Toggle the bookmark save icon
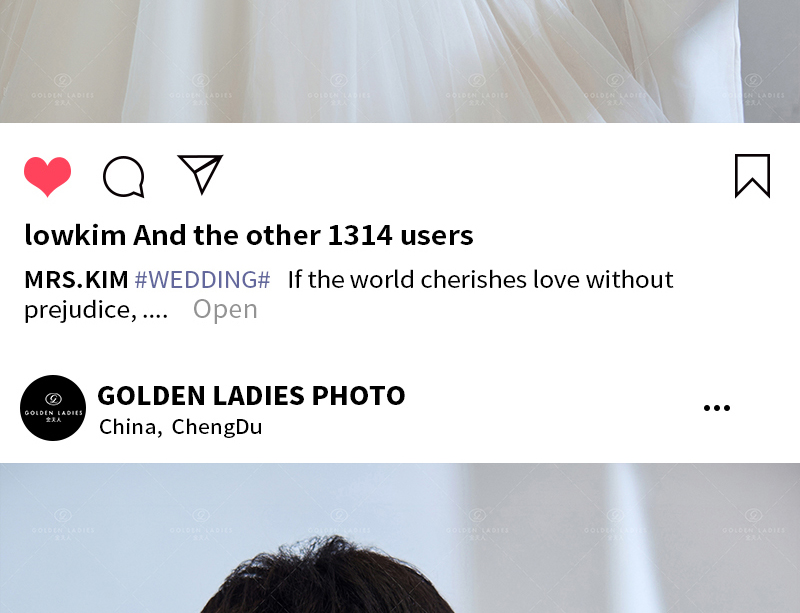800x613 pixels. [x=752, y=176]
